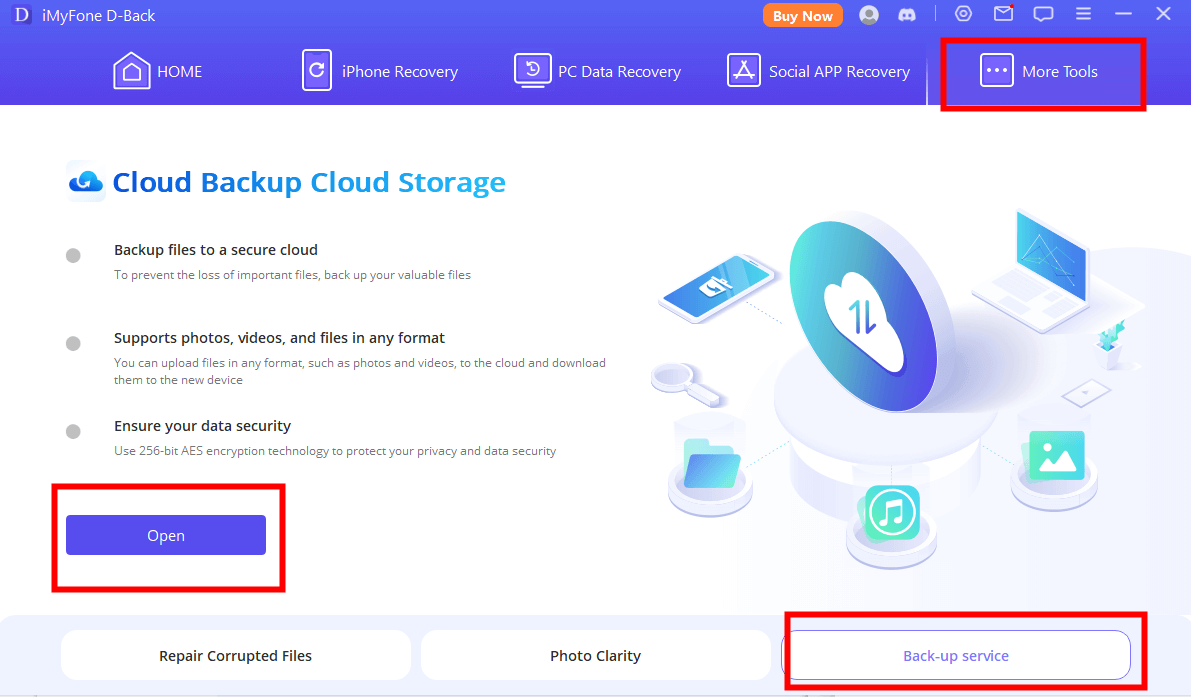1191x697 pixels.
Task: Switch to PC Data Recovery tab
Action: click(597, 71)
